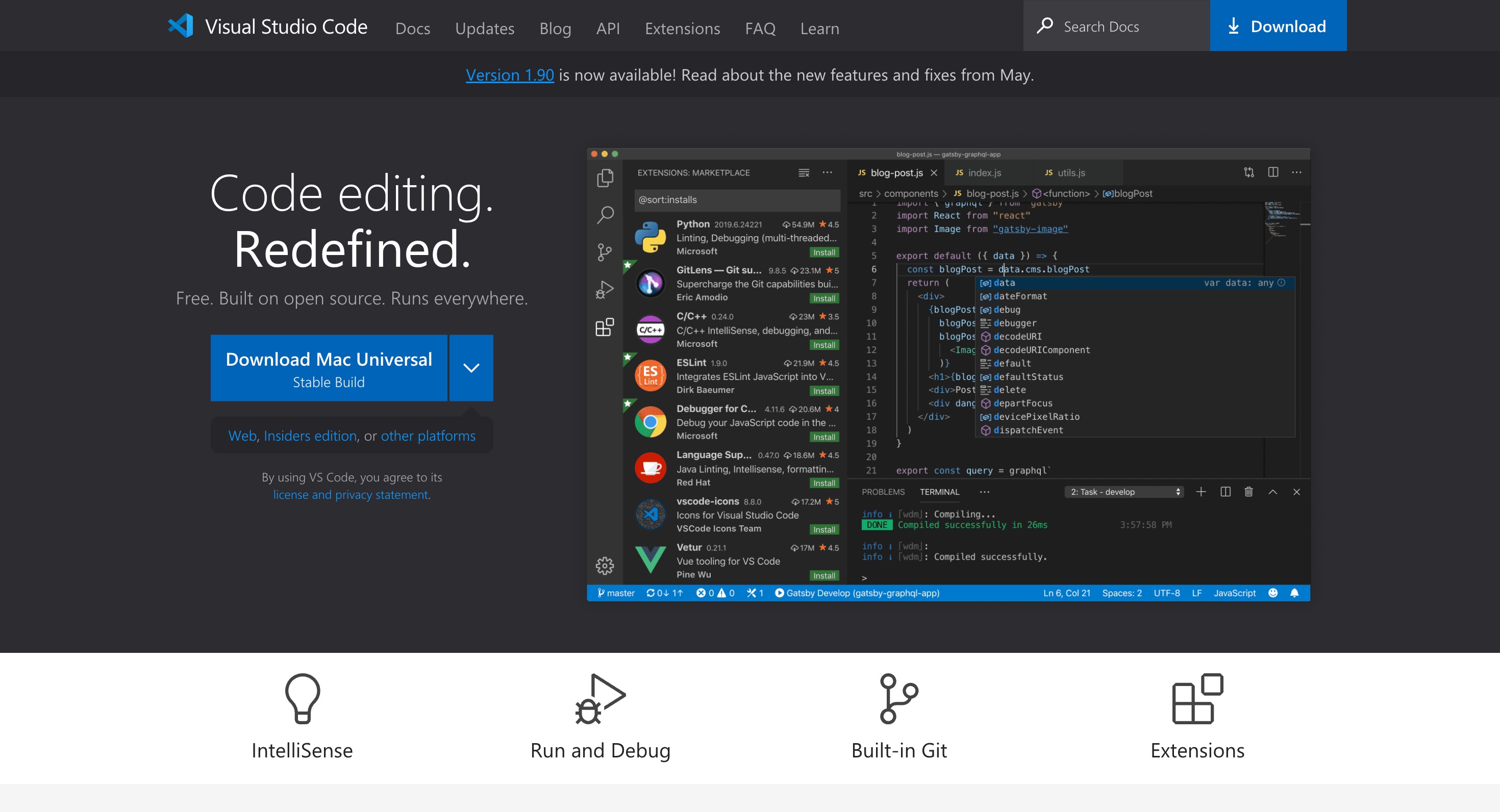This screenshot has height=812, width=1500.
Task: Click the Built-in Git branch icon
Action: (x=898, y=698)
